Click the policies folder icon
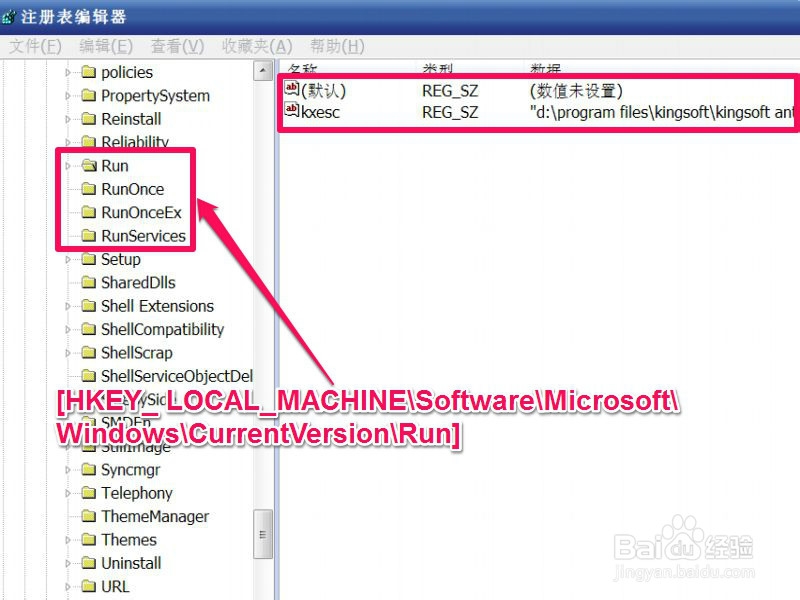This screenshot has height=600, width=800. click(89, 72)
